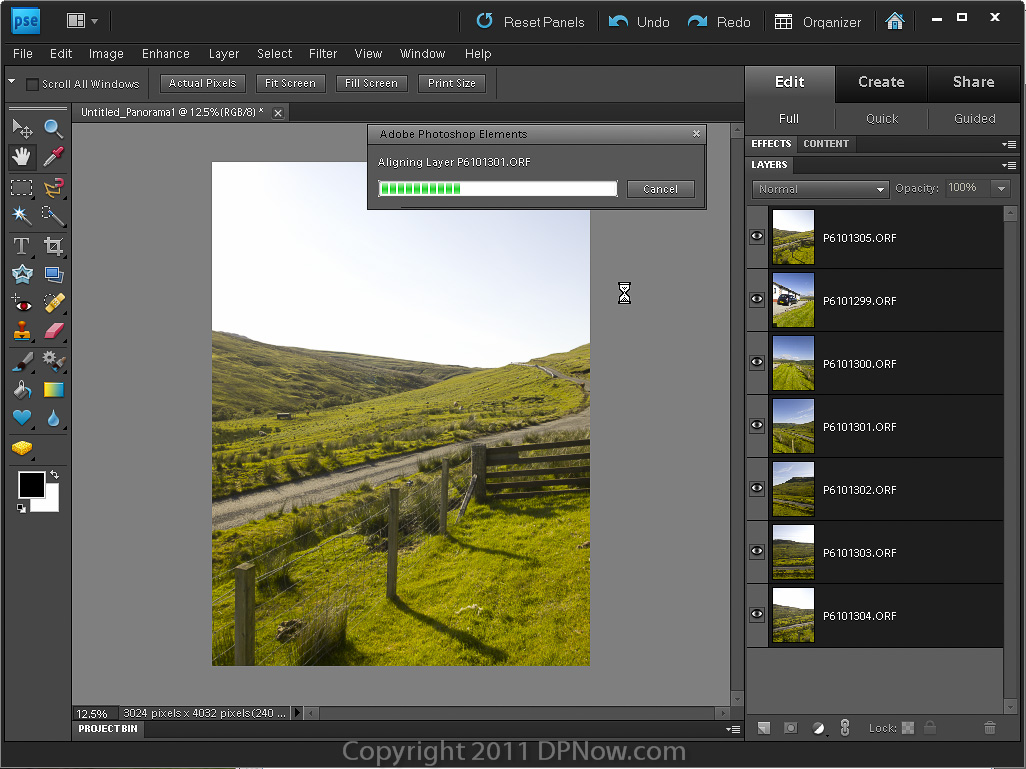Select the Paint Bucket tool
Image resolution: width=1026 pixels, height=769 pixels.
tap(21, 389)
